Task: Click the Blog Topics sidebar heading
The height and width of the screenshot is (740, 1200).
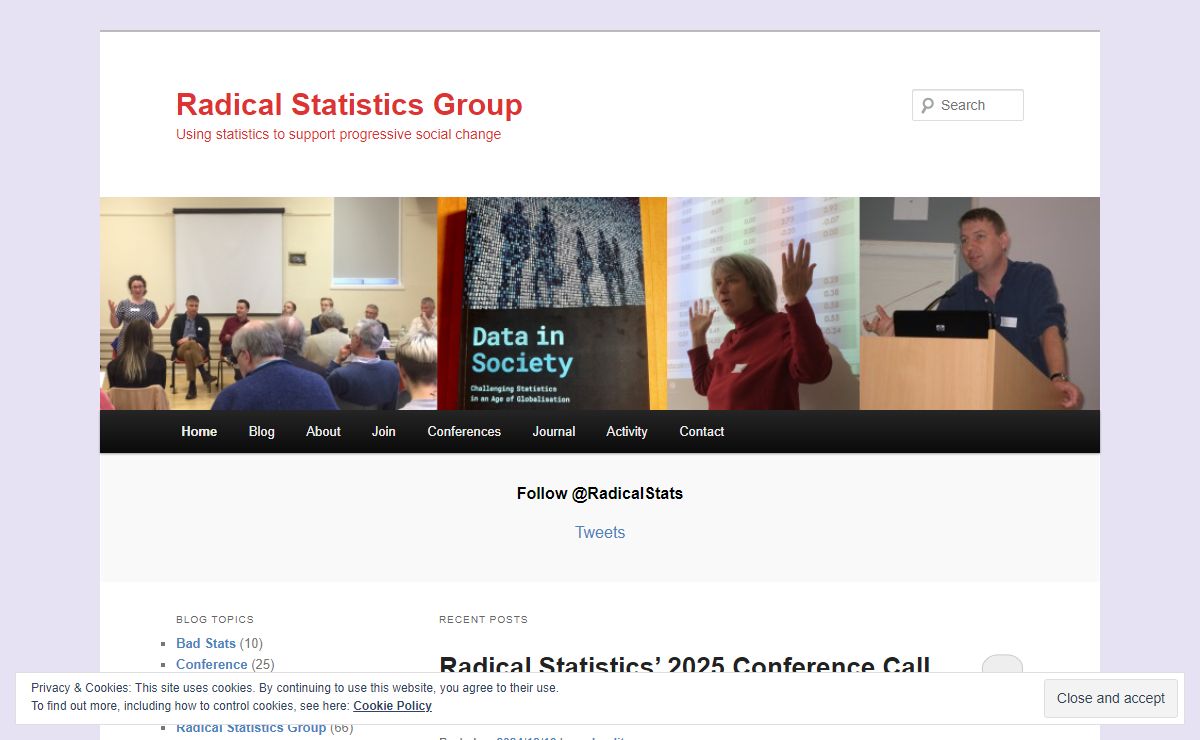Action: (x=215, y=620)
